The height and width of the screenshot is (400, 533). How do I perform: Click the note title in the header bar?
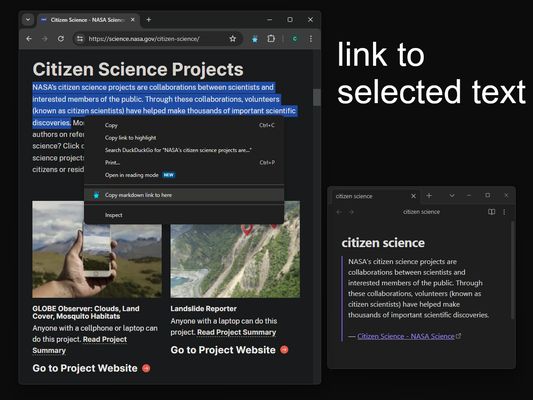[x=422, y=212]
